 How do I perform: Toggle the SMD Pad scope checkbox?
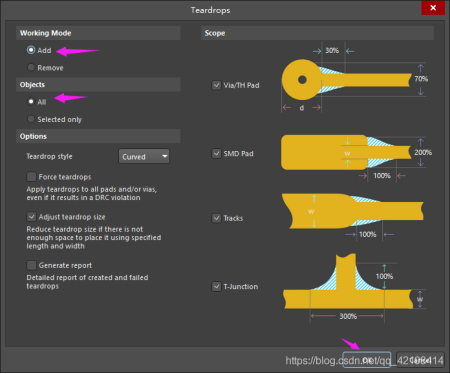pos(217,153)
